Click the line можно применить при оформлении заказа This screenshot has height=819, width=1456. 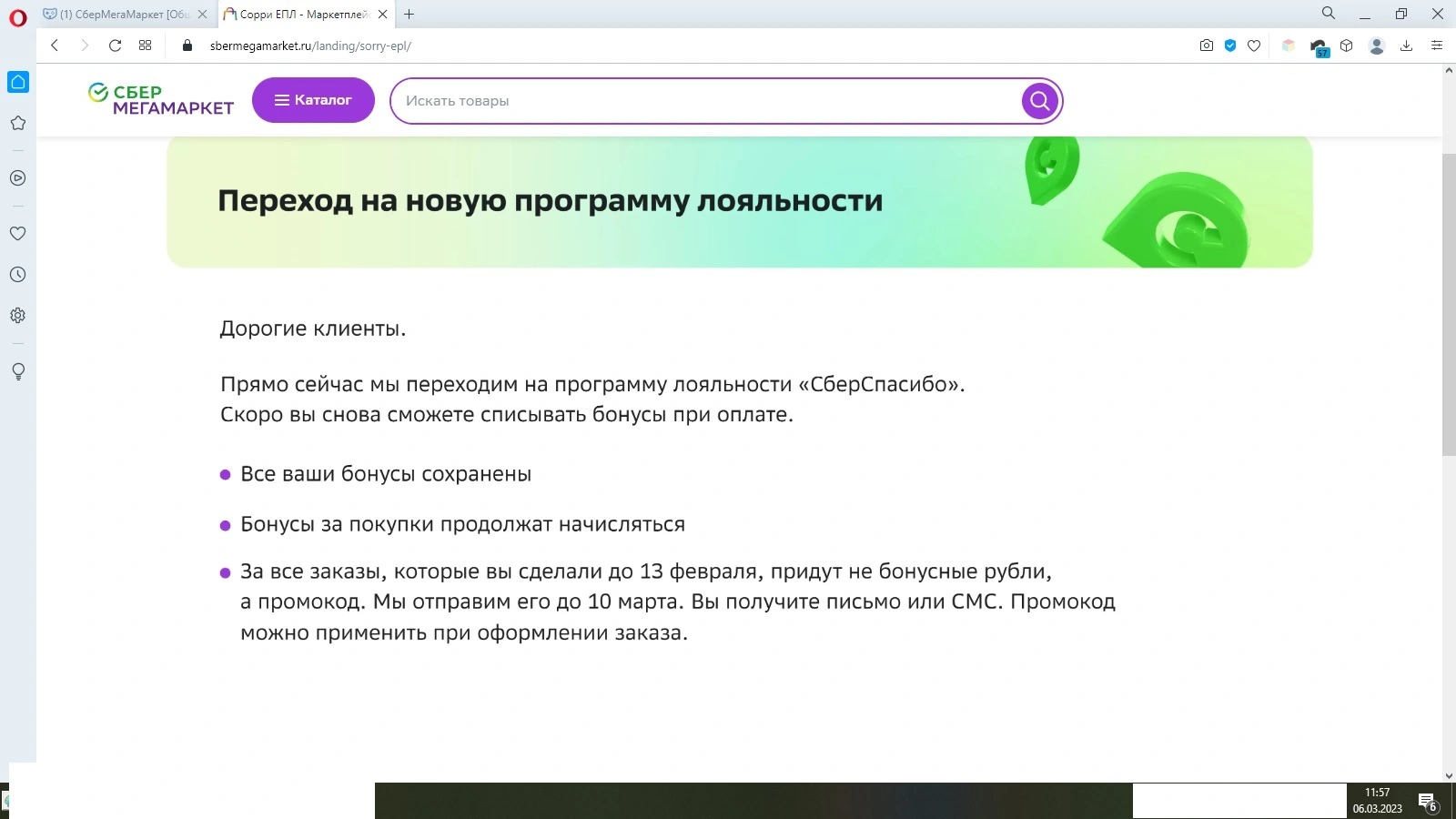(464, 632)
